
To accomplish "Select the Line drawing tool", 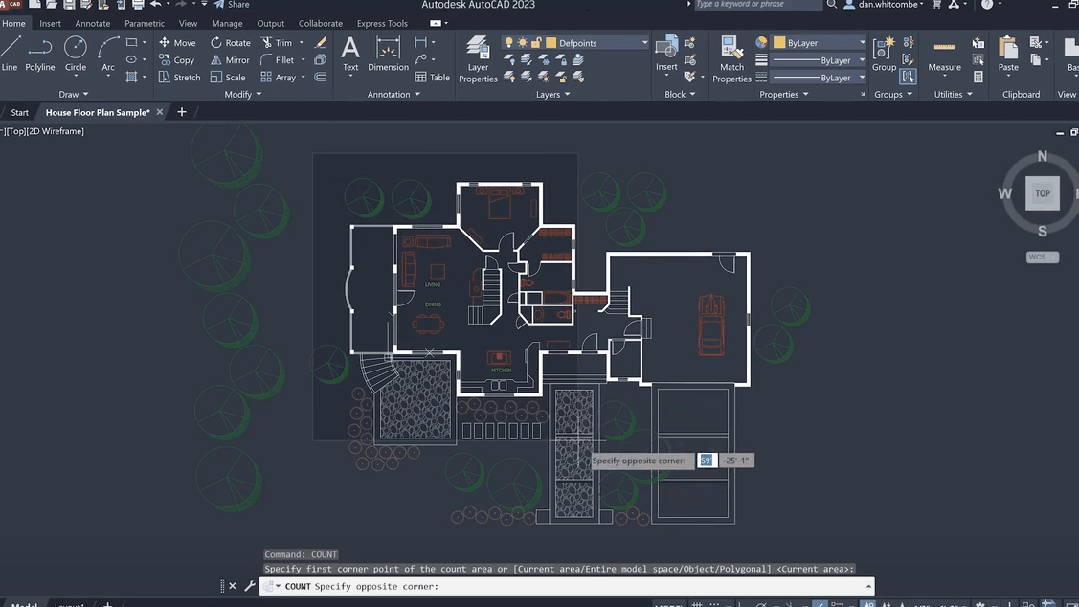I will coord(10,53).
